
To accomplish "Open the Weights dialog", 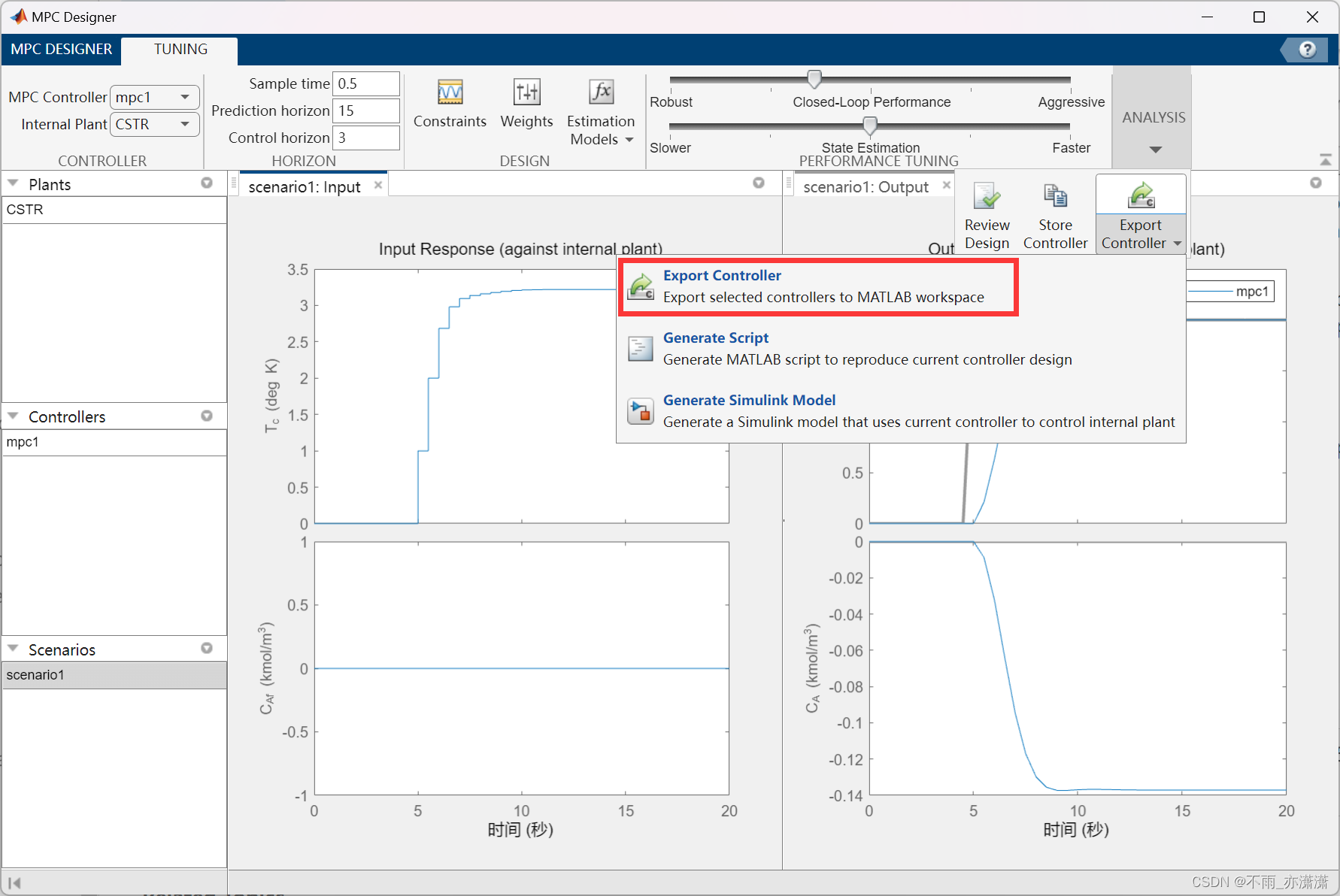I will 526,104.
